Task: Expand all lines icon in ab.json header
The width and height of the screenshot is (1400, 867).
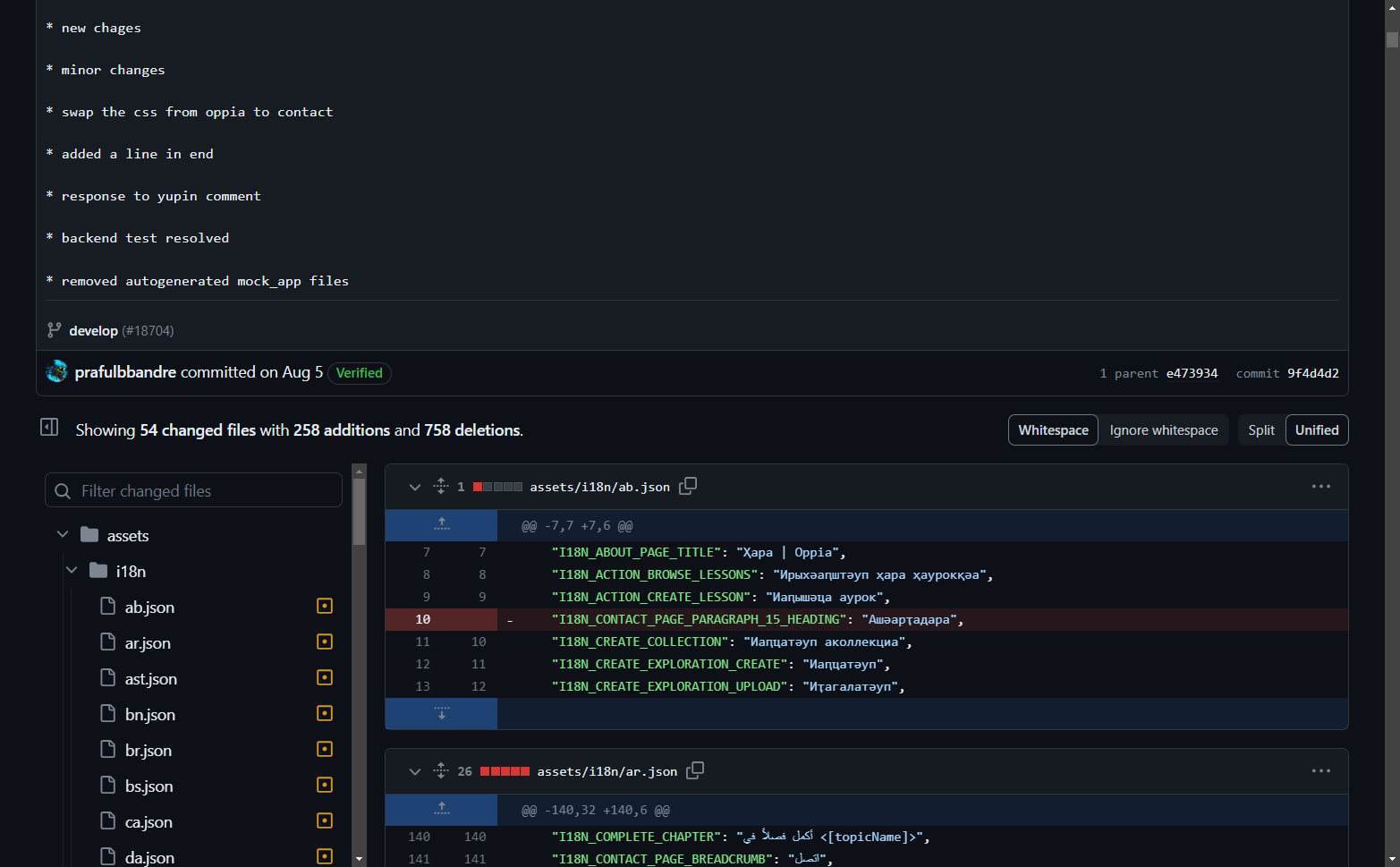Action: 441,486
